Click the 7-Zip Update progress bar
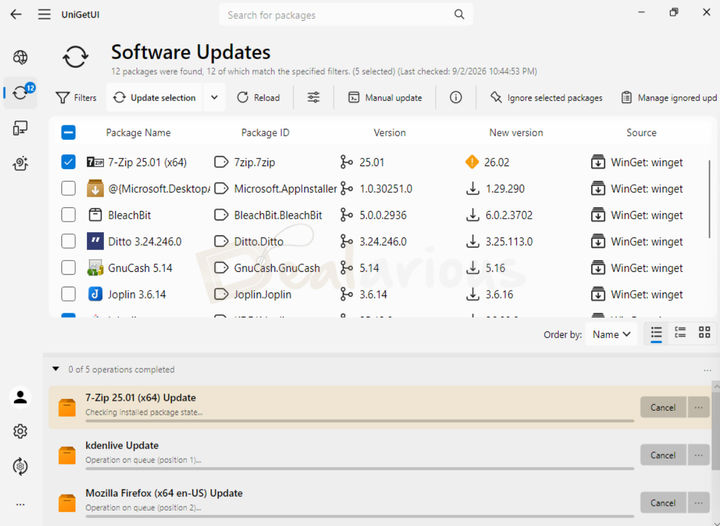This screenshot has height=526, width=720. pyautogui.click(x=360, y=420)
